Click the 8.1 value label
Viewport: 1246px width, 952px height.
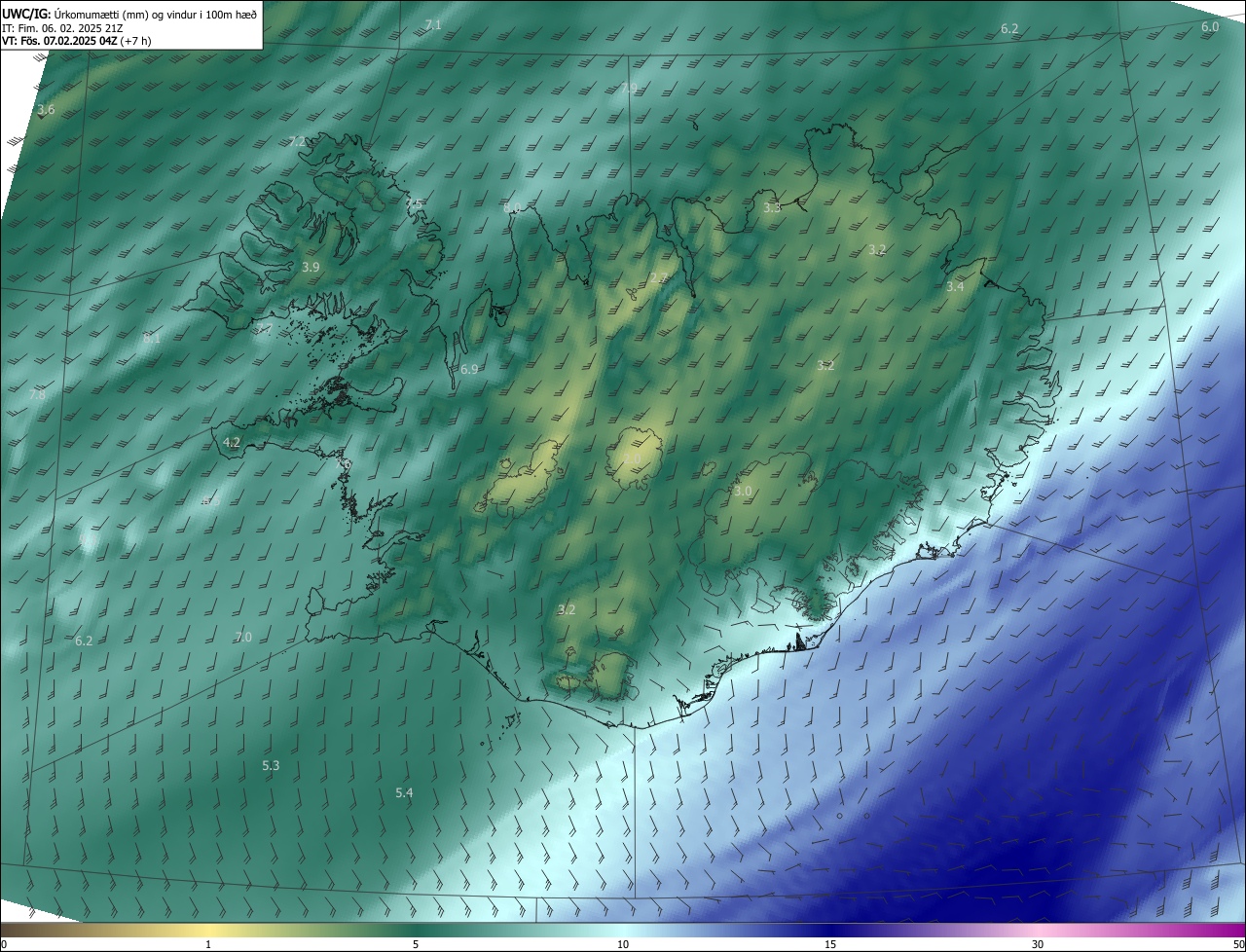152,339
